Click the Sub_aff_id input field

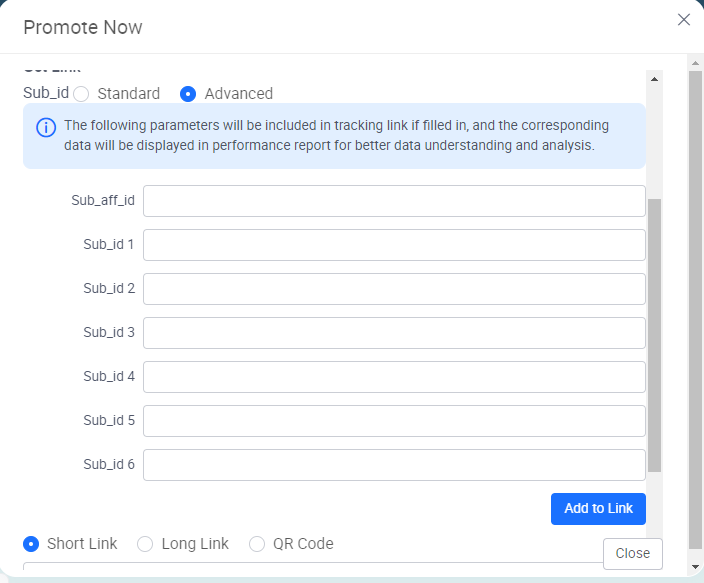coord(394,201)
